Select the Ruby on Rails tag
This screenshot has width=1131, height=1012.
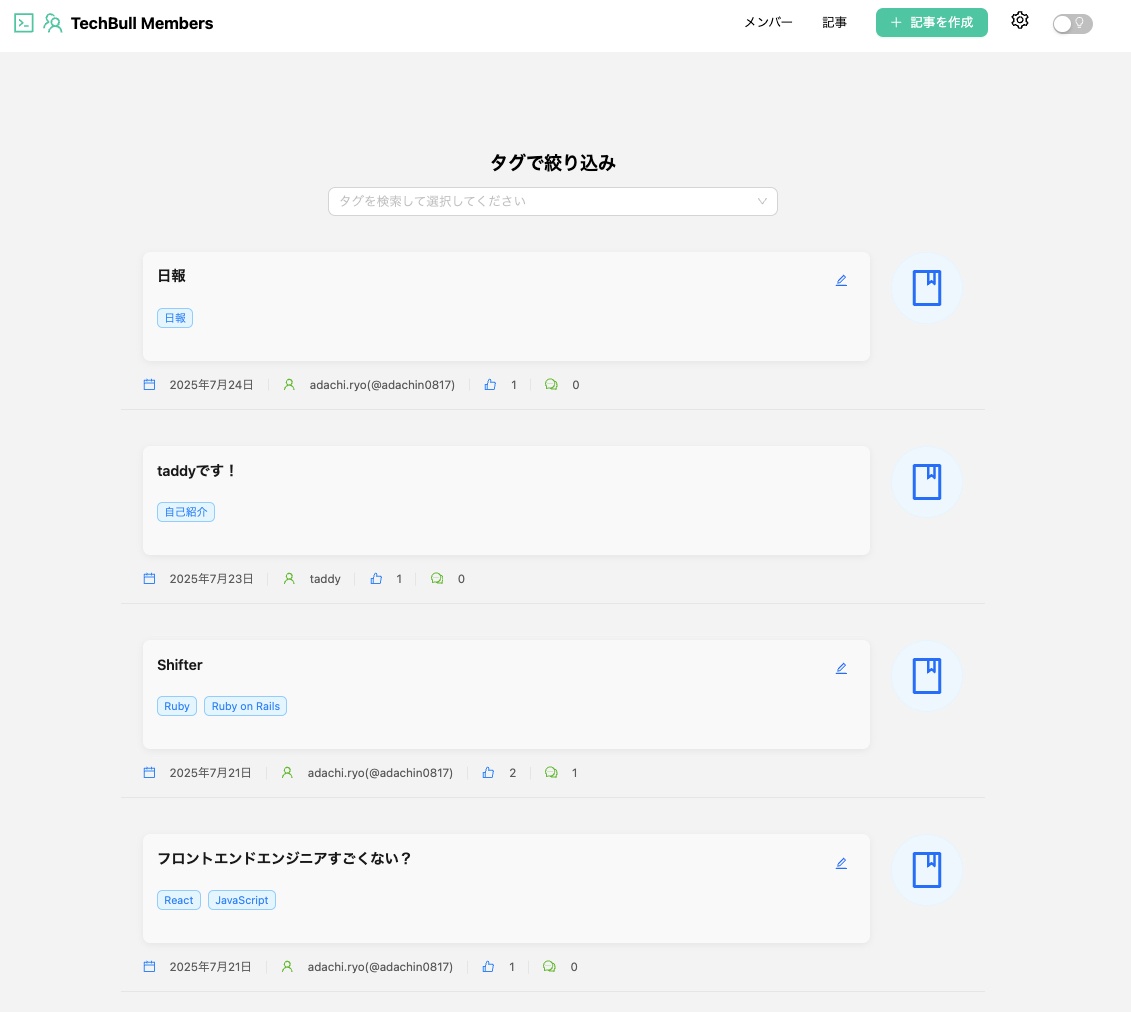pyautogui.click(x=245, y=706)
